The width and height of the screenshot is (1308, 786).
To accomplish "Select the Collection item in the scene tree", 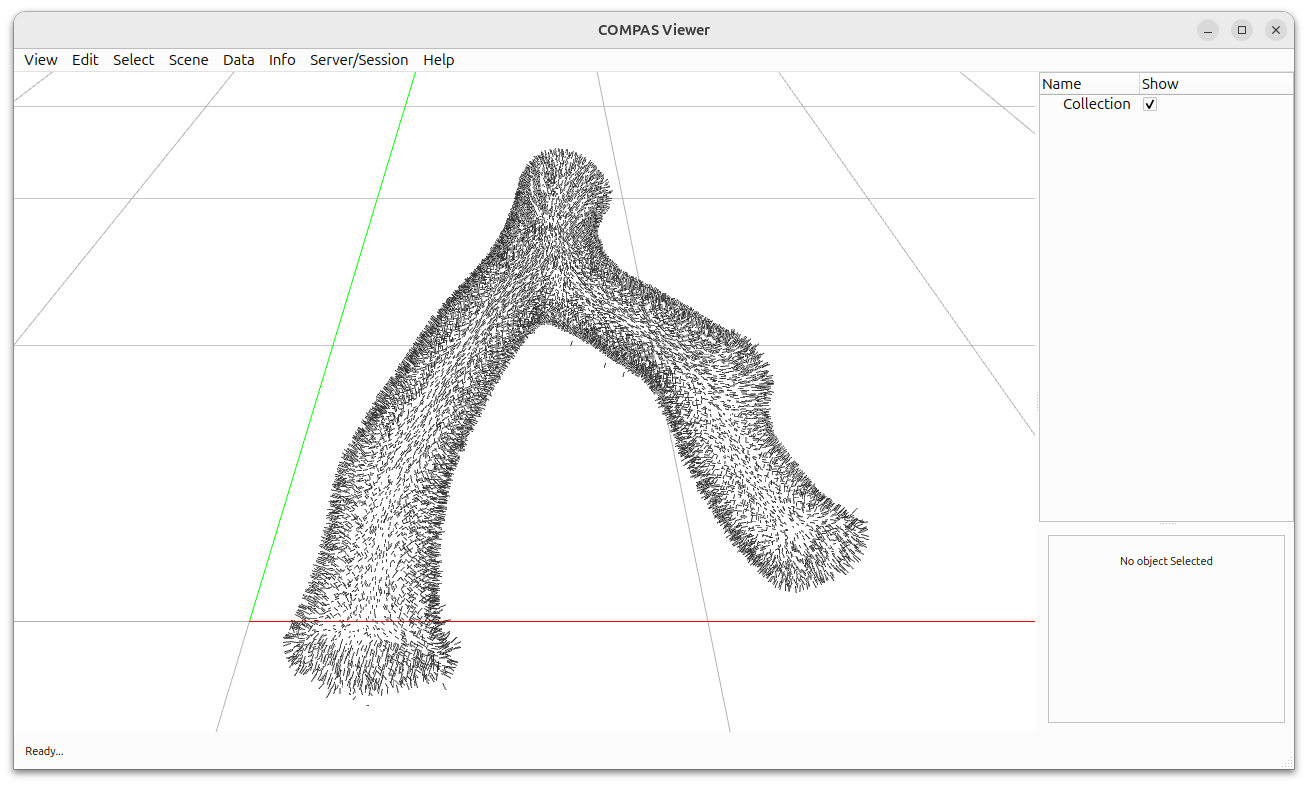I will (1096, 103).
